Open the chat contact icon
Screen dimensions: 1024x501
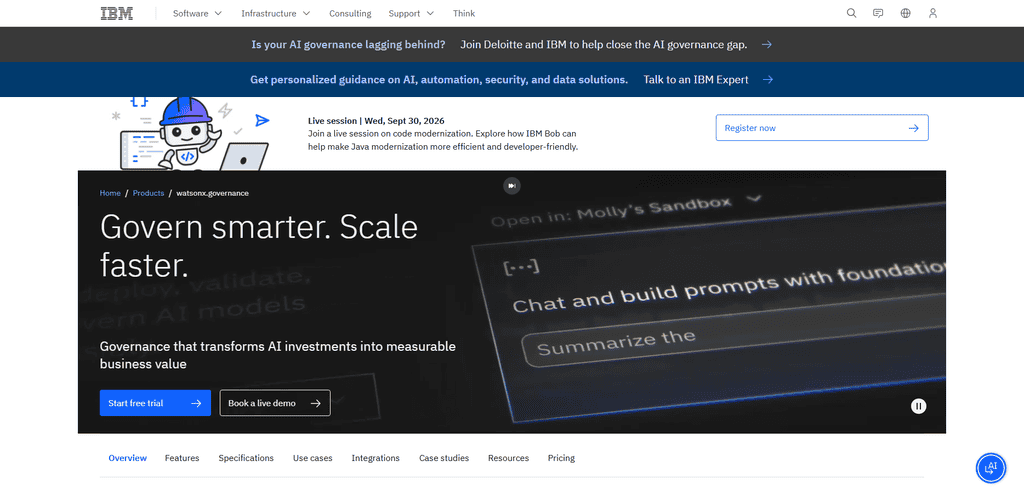(x=878, y=13)
